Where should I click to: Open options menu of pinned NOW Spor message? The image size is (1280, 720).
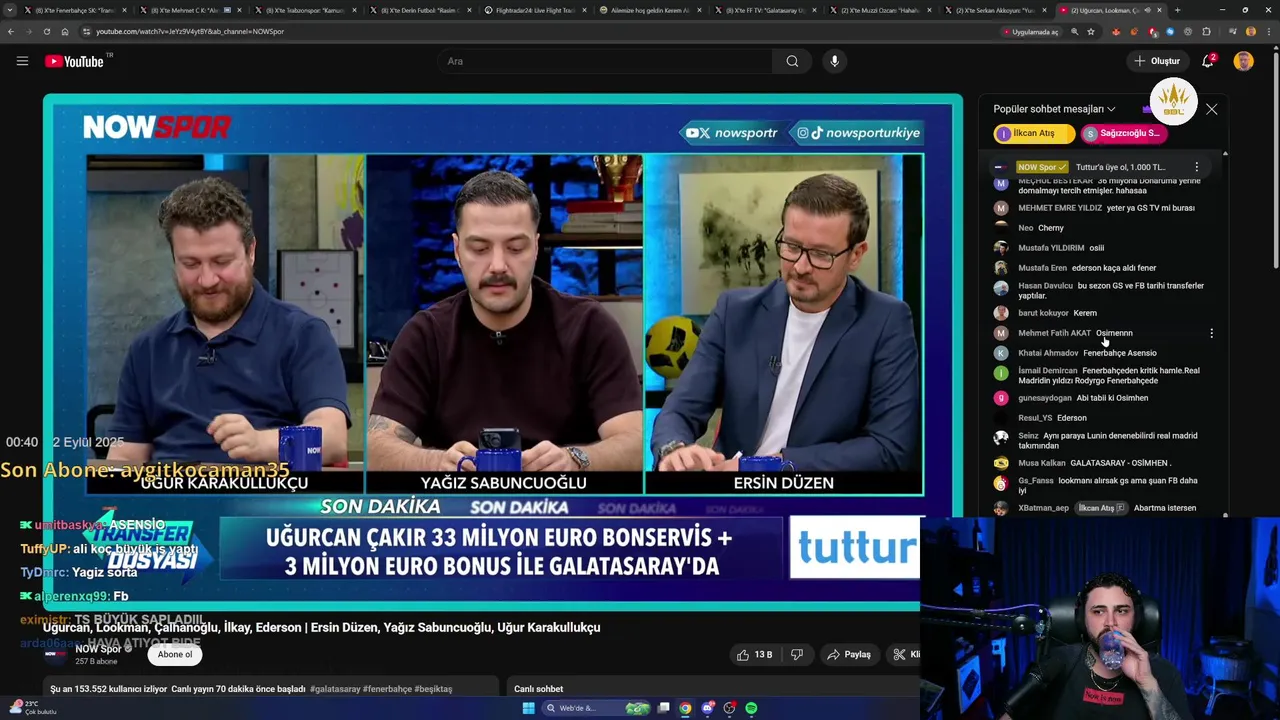[1196, 167]
